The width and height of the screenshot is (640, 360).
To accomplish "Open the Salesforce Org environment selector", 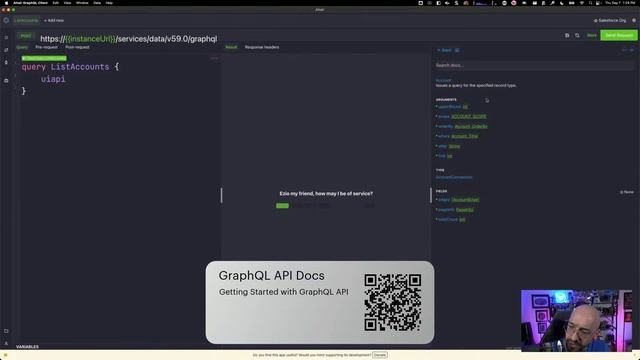I will [x=610, y=20].
